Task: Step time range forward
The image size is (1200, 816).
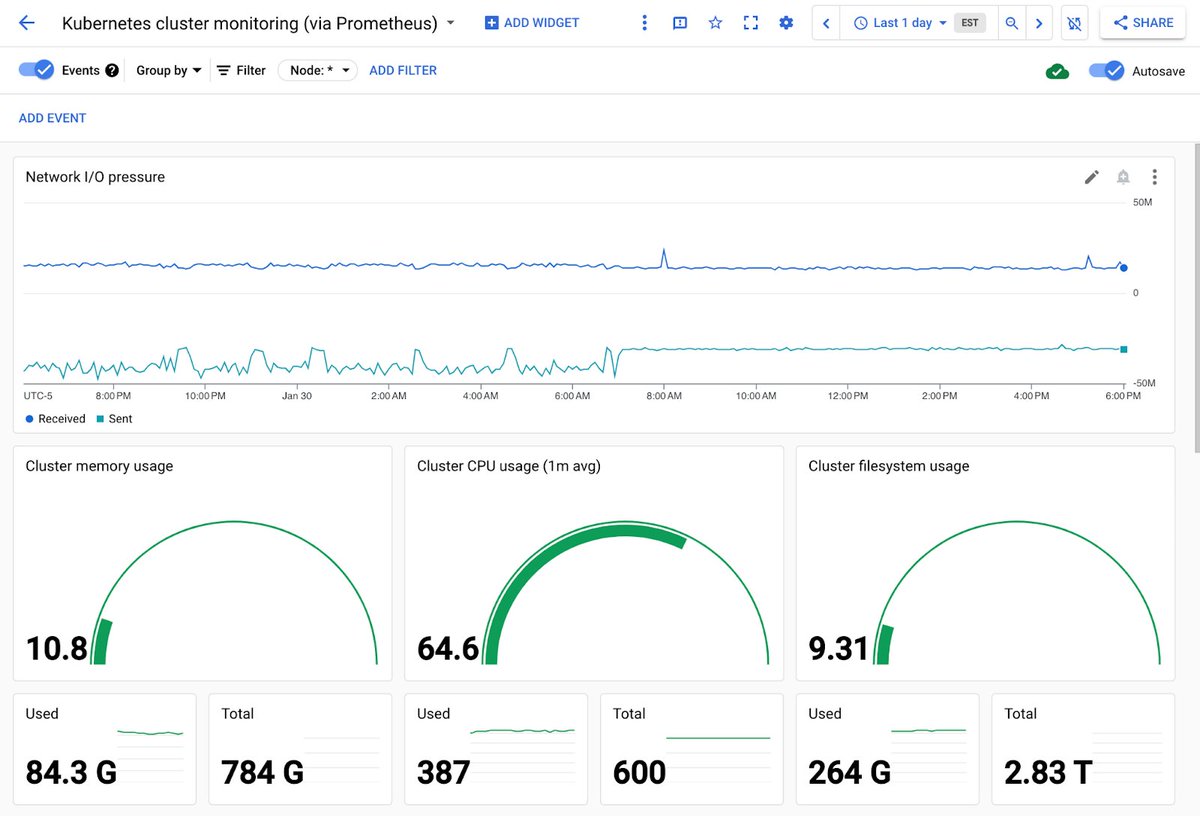Action: [x=1040, y=23]
